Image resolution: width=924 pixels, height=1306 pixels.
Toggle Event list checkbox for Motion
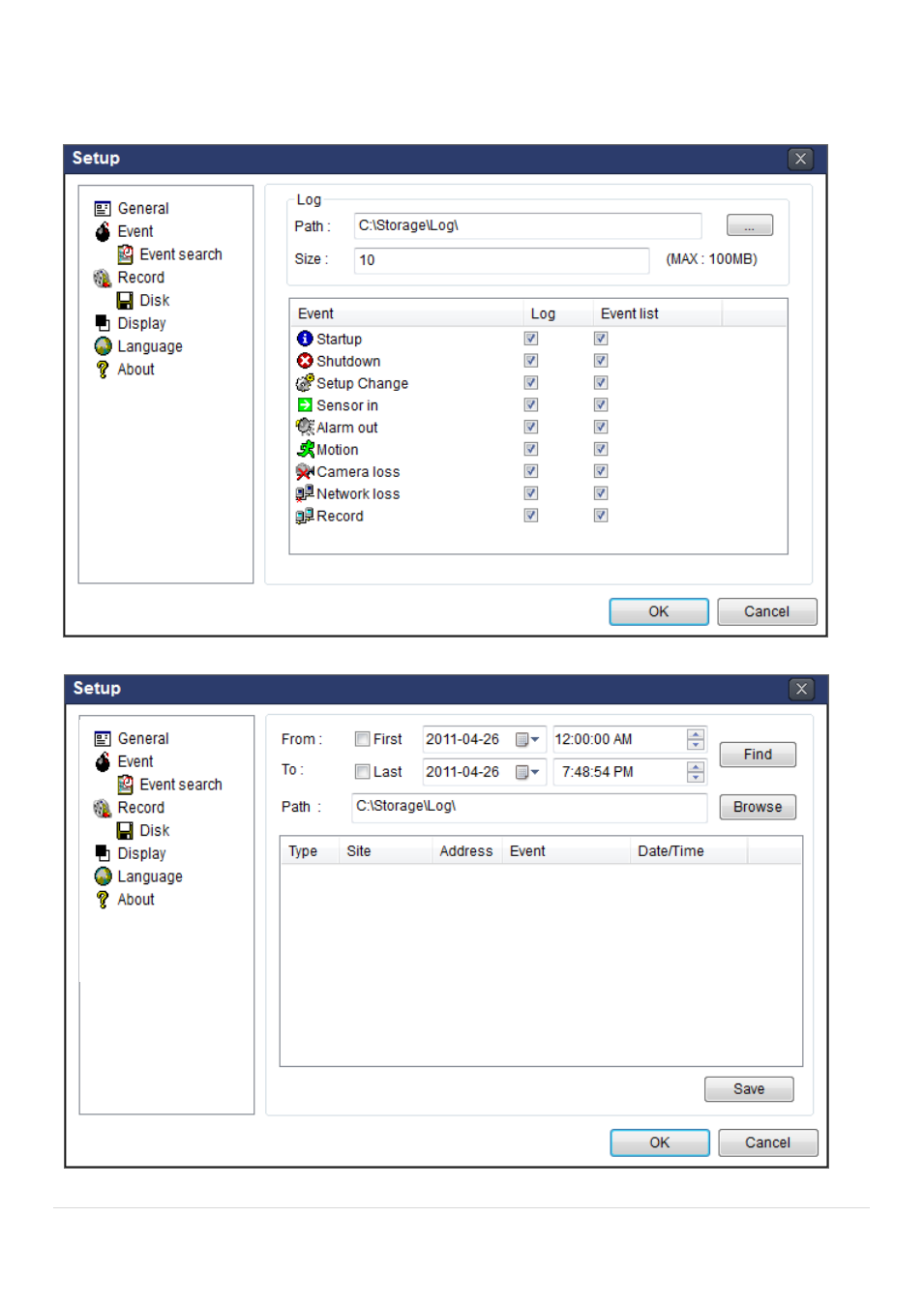point(601,449)
